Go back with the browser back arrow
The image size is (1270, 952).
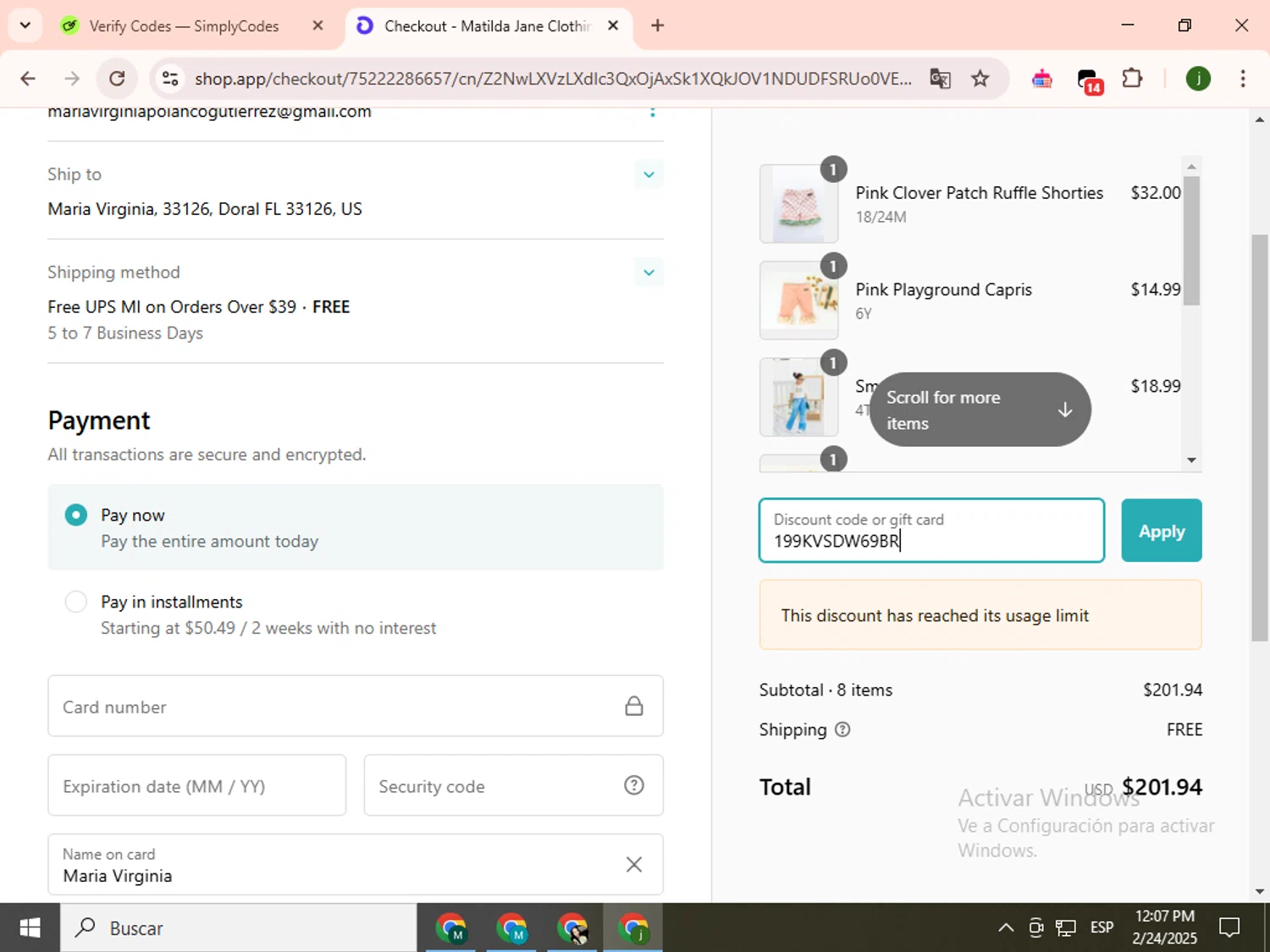pos(28,79)
